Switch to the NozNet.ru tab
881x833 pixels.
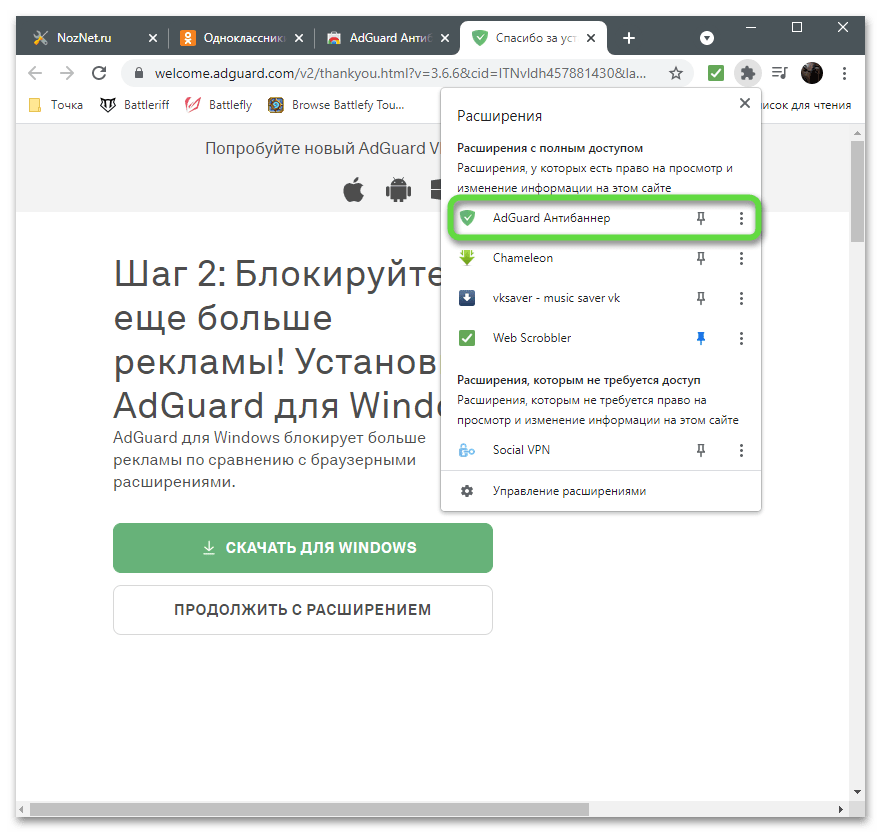click(90, 38)
